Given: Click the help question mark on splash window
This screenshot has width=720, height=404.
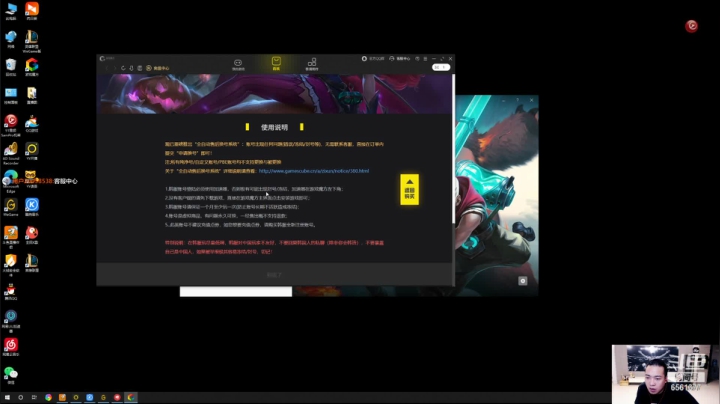Looking at the screenshot, I should click(518, 100).
